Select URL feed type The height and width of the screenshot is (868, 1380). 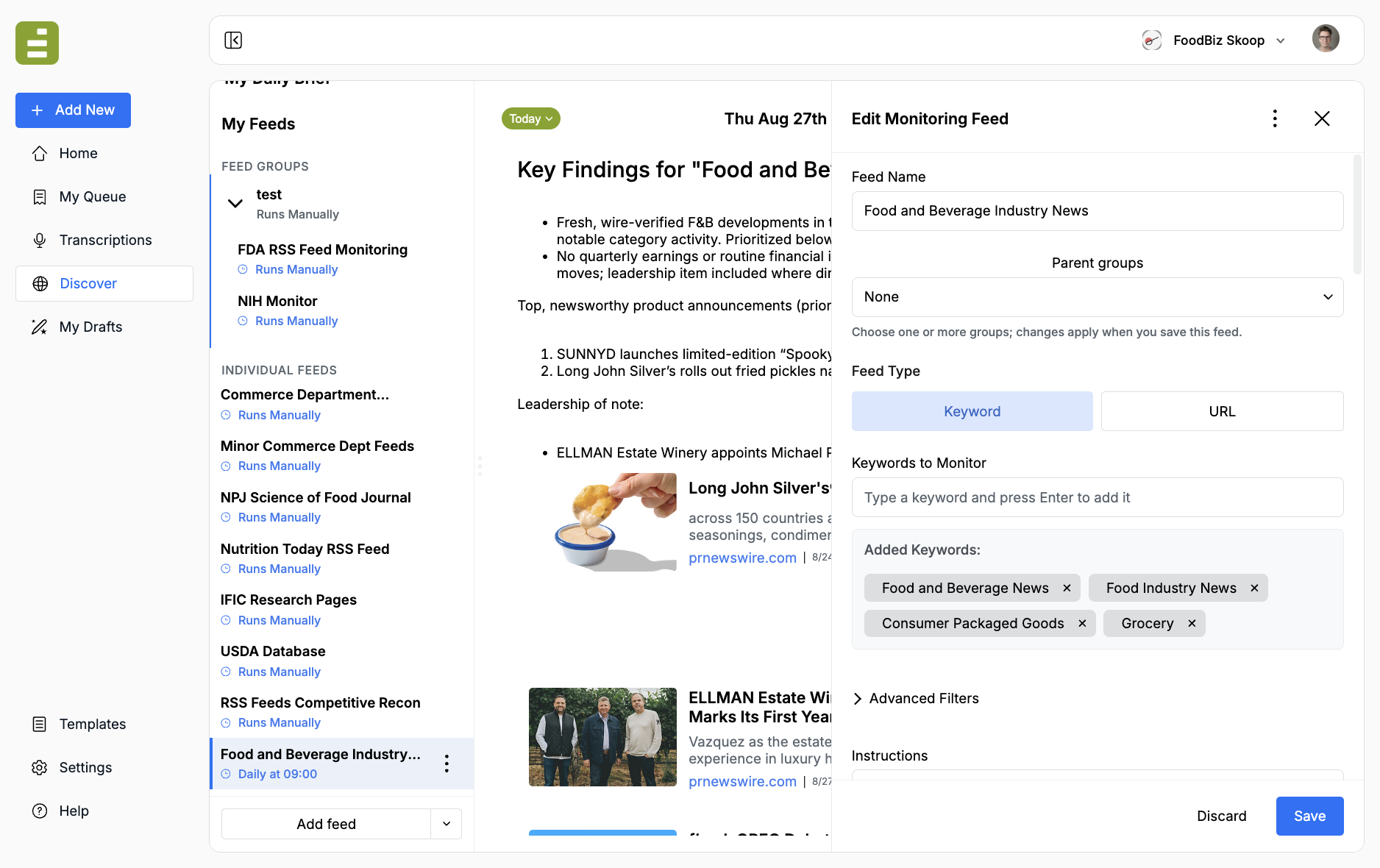click(1222, 411)
